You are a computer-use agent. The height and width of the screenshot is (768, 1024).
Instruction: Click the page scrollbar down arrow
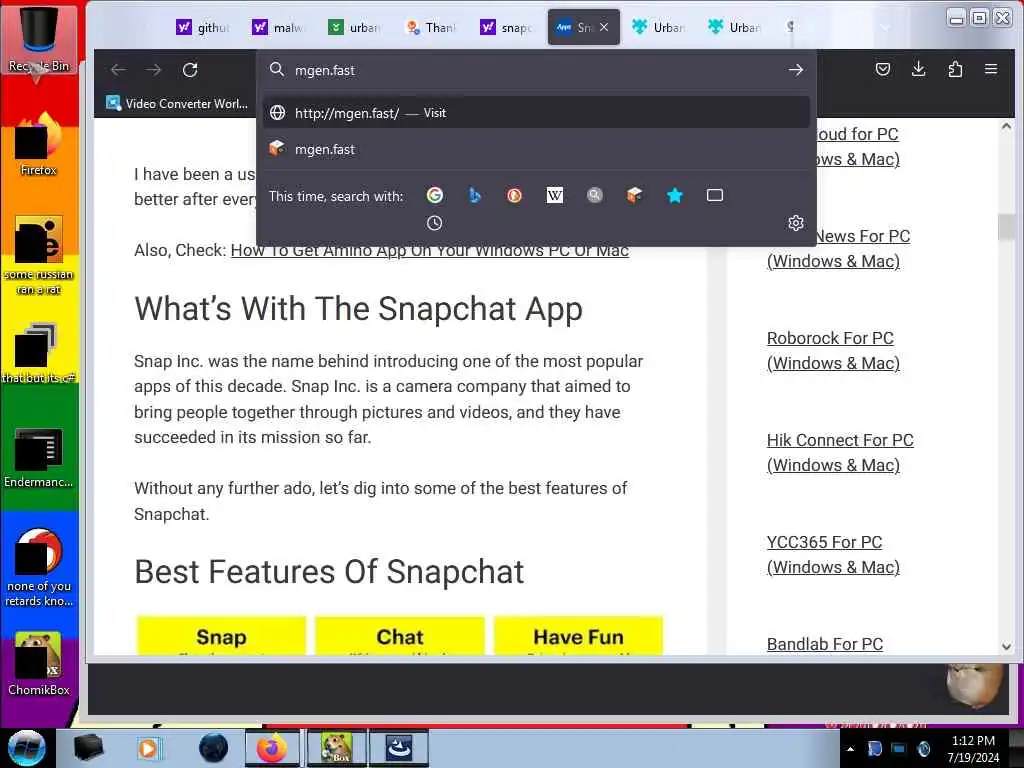coord(1006,647)
